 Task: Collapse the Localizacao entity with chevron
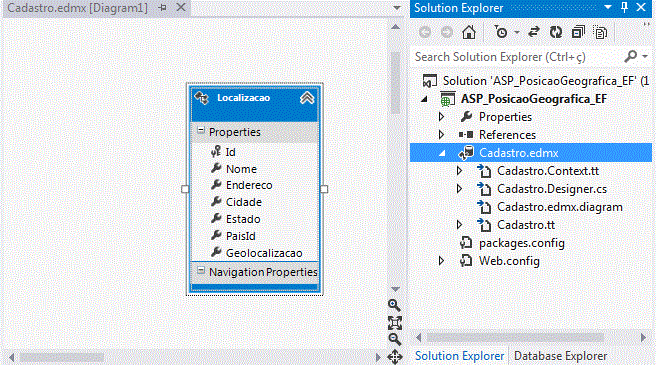(307, 98)
